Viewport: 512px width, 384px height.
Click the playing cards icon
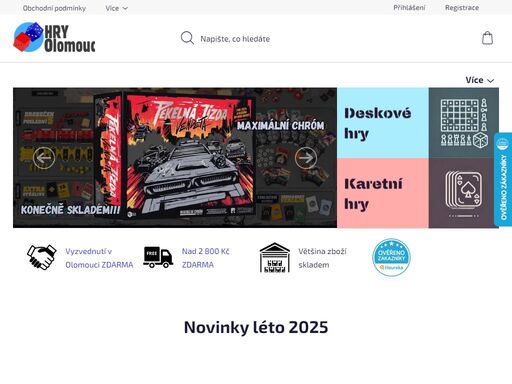tap(464, 193)
